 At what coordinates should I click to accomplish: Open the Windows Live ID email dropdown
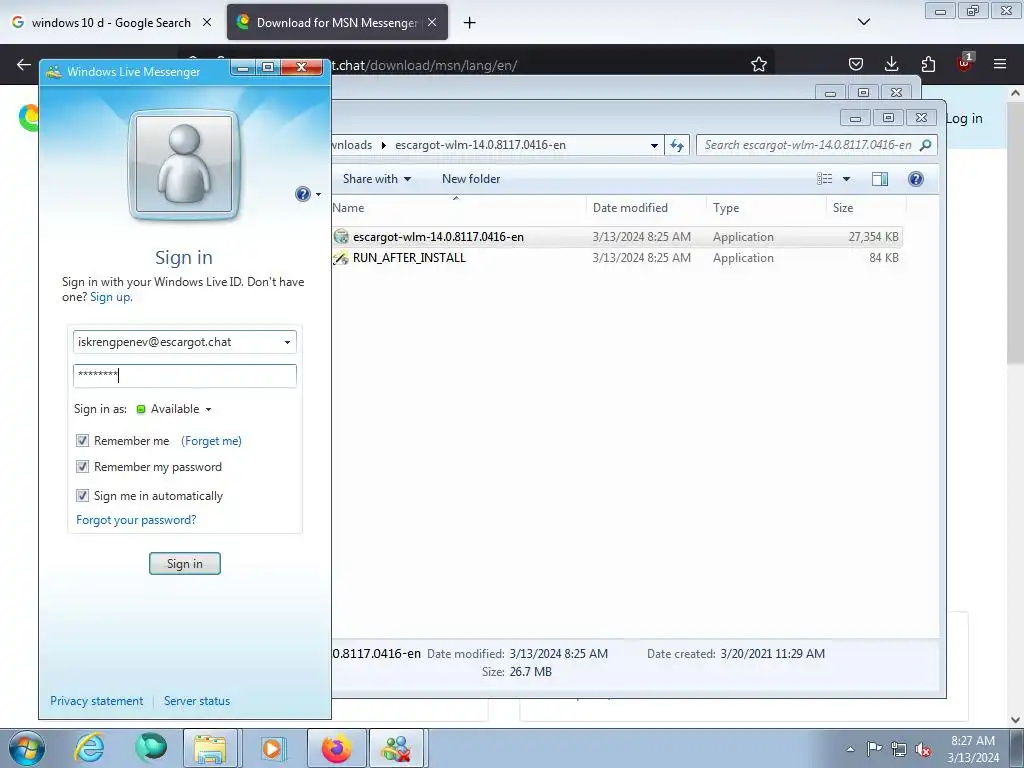pos(287,342)
